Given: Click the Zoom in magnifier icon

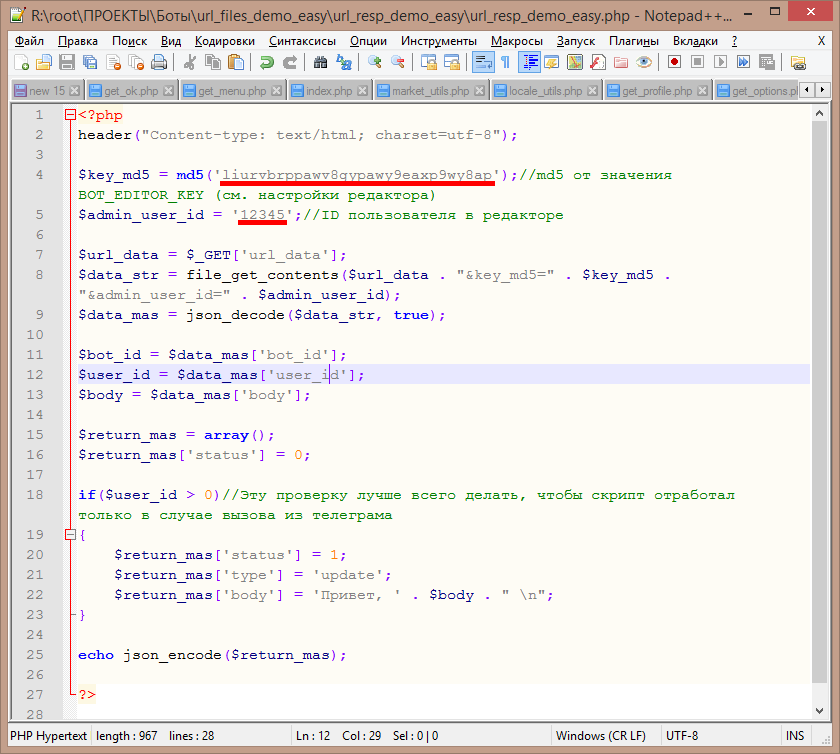Looking at the screenshot, I should (x=375, y=62).
